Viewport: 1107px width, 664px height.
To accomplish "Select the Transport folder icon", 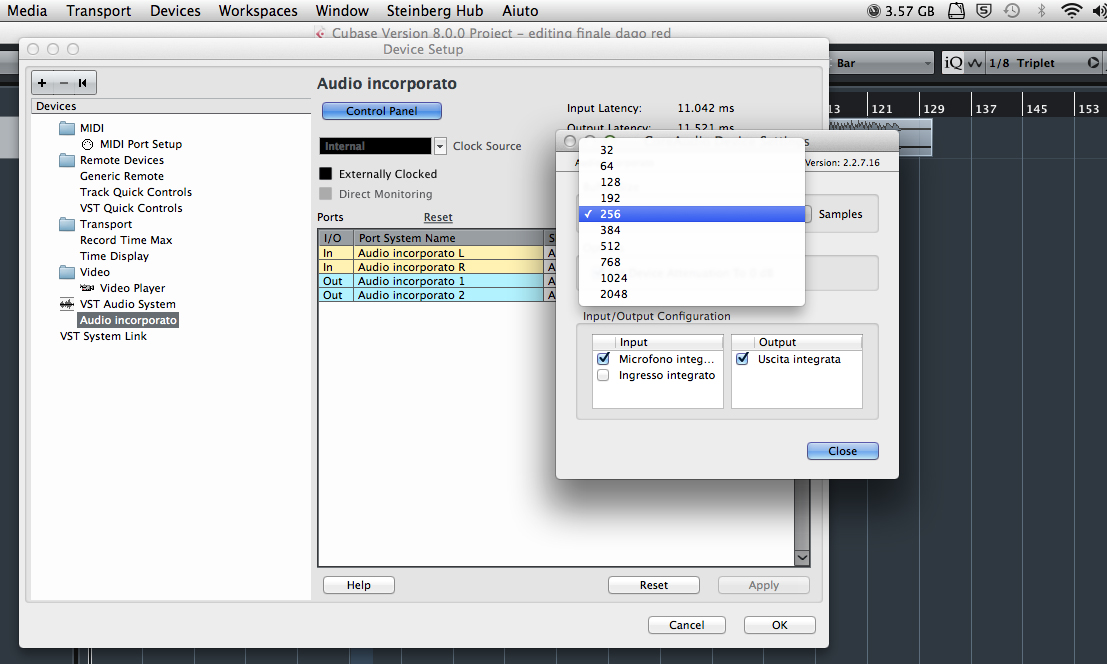I will 67,224.
